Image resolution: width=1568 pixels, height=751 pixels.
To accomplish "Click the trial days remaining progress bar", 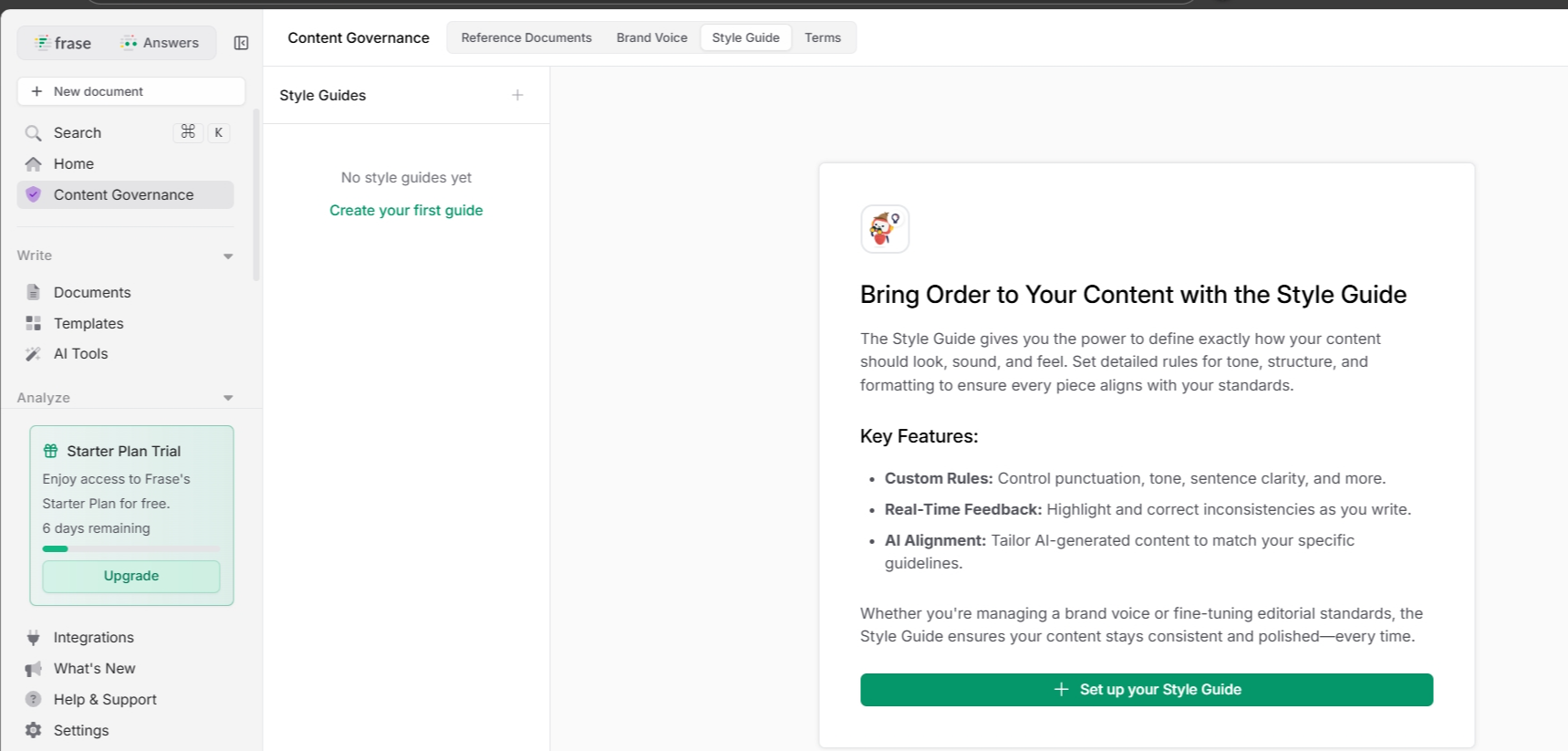I will (130, 548).
